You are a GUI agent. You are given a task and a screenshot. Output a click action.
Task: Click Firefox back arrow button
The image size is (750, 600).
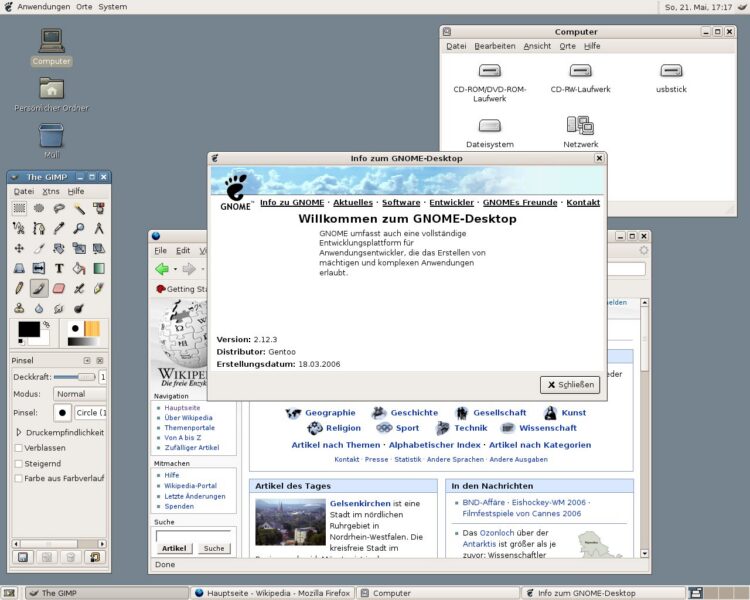pos(162,269)
